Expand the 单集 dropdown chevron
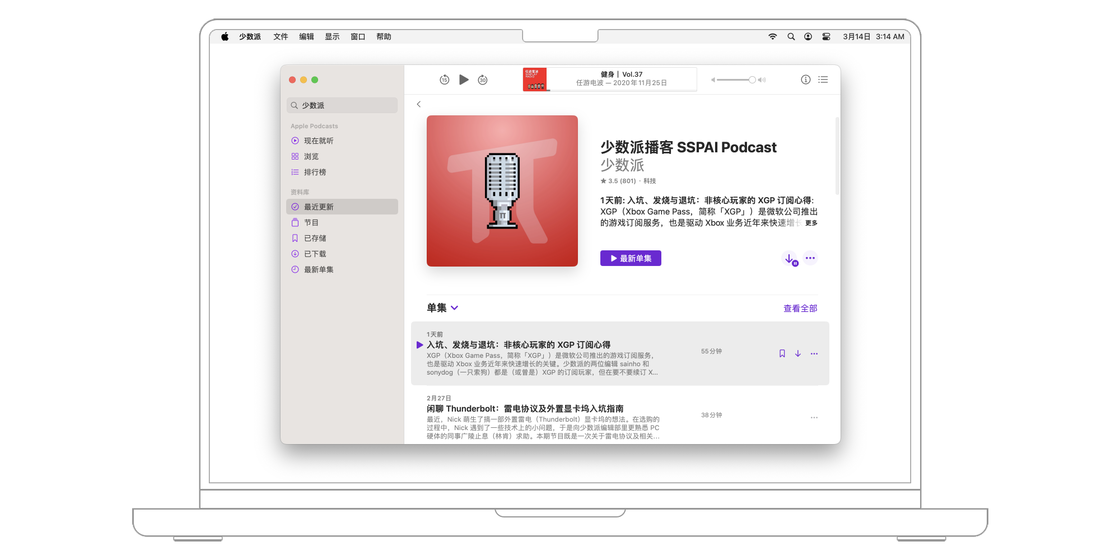This screenshot has width=1120, height=560. tap(455, 308)
